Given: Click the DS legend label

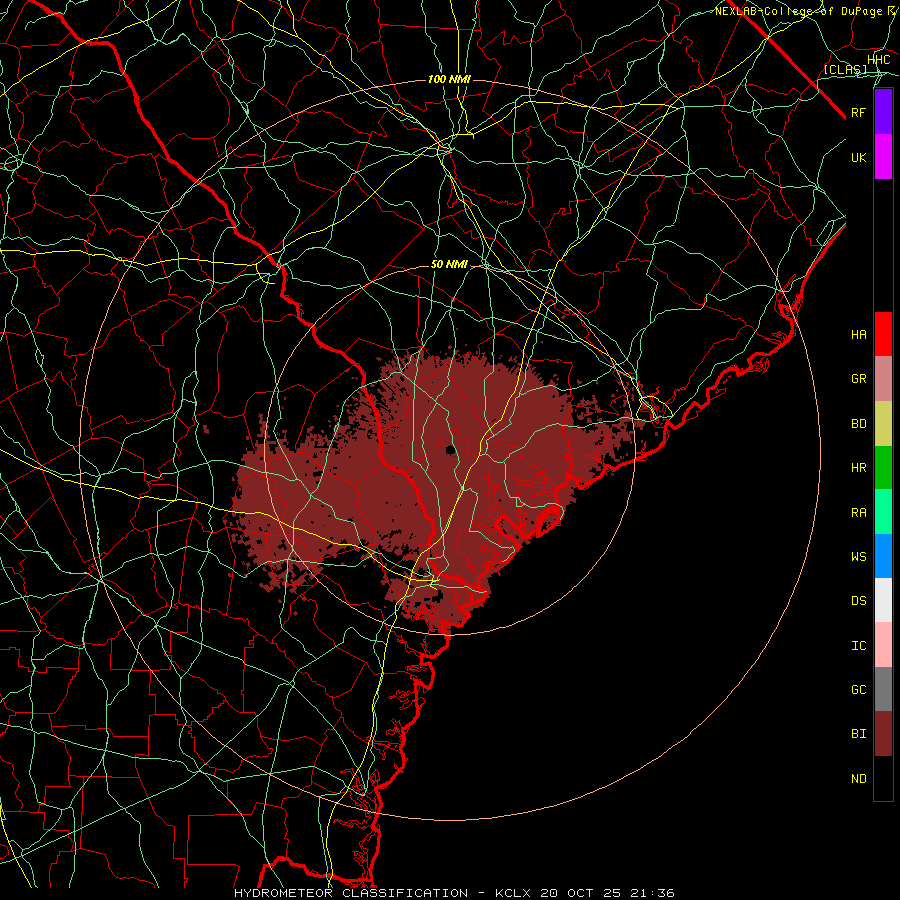Looking at the screenshot, I should [859, 601].
